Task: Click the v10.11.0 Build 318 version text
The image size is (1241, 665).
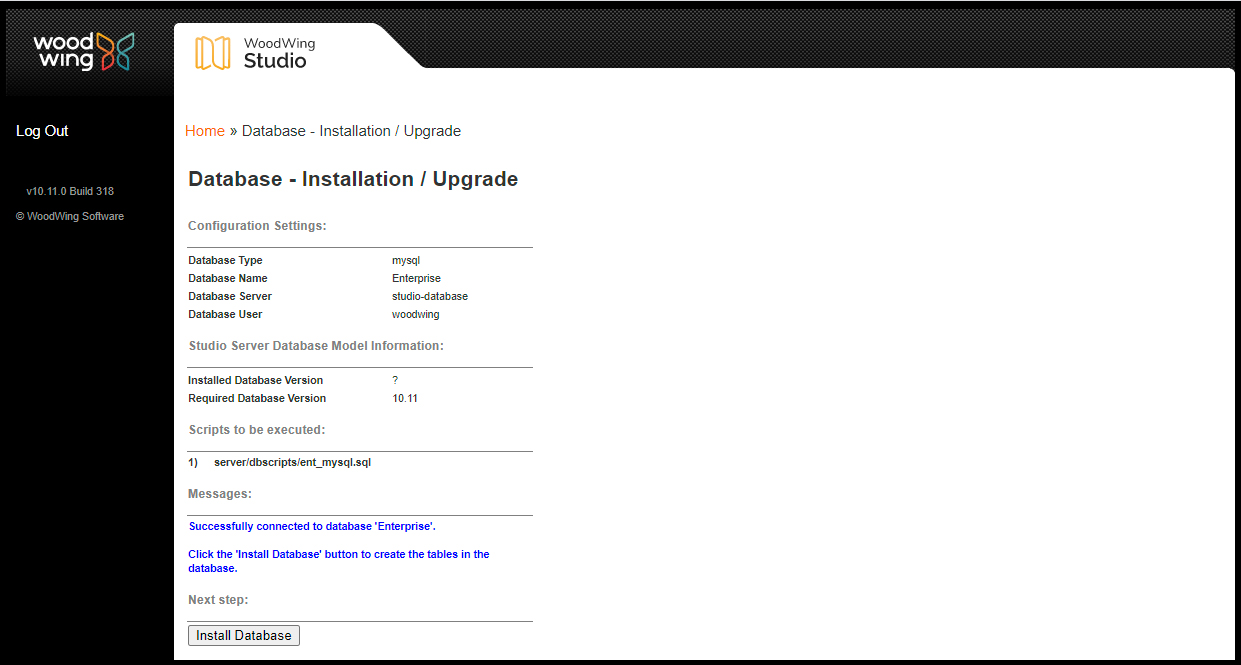Action: click(70, 191)
